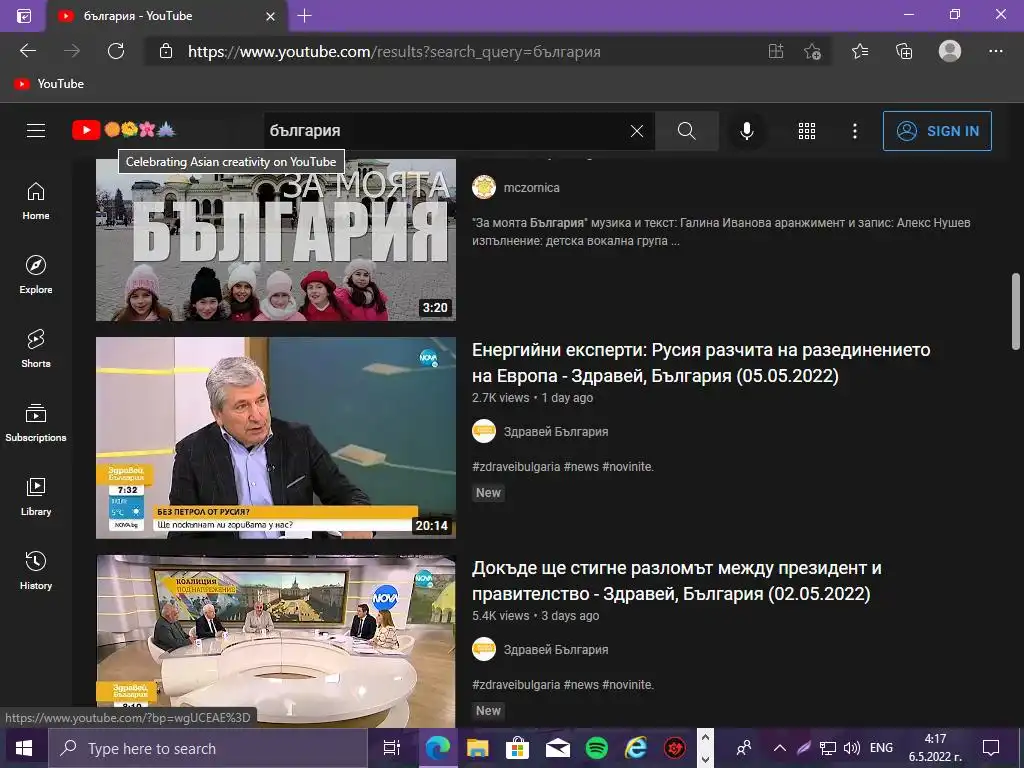This screenshot has height=768, width=1024.
Task: Open the coalition round-table video thumbnail
Action: tap(276, 641)
